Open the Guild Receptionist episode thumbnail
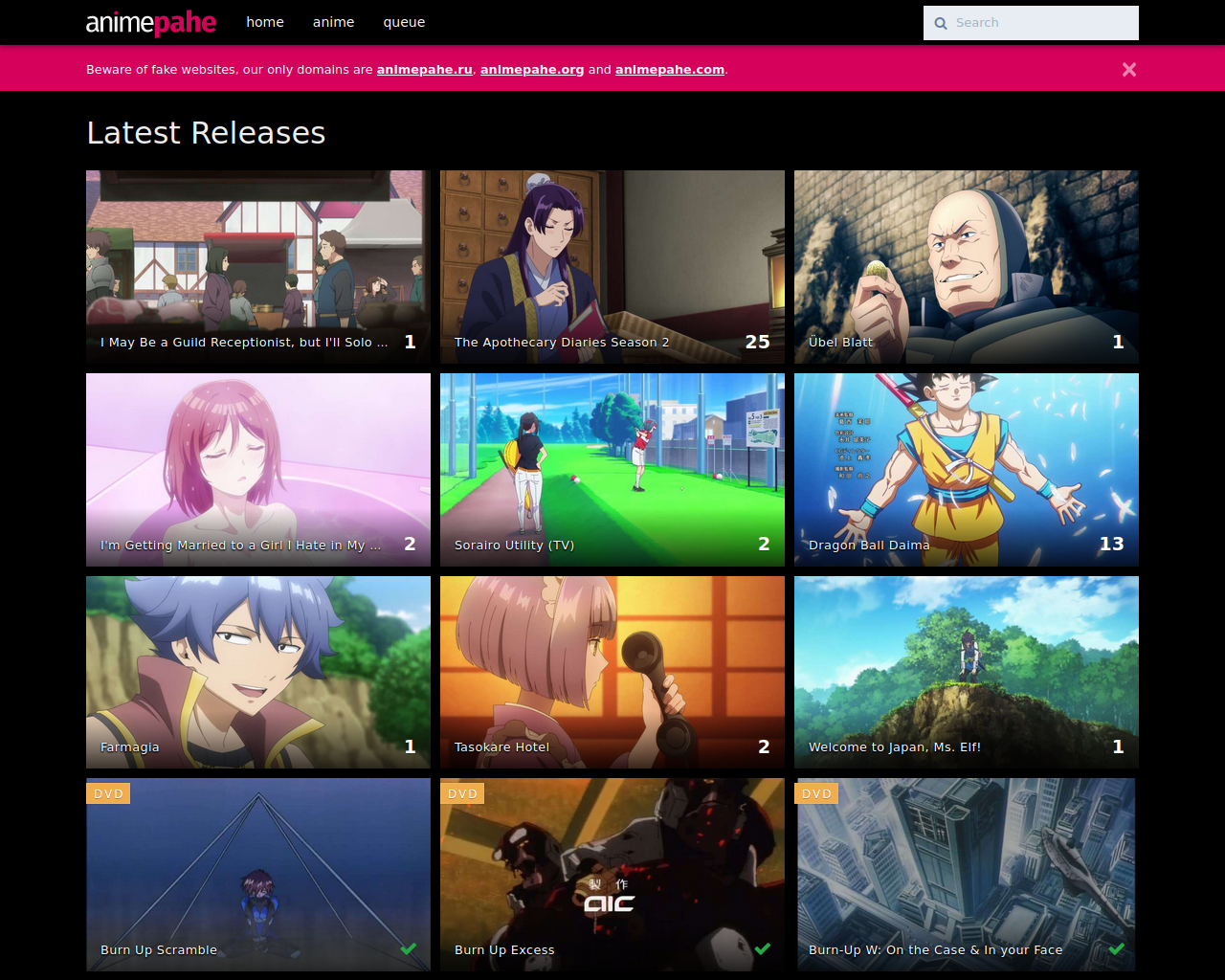Image resolution: width=1225 pixels, height=980 pixels. pos(258,267)
